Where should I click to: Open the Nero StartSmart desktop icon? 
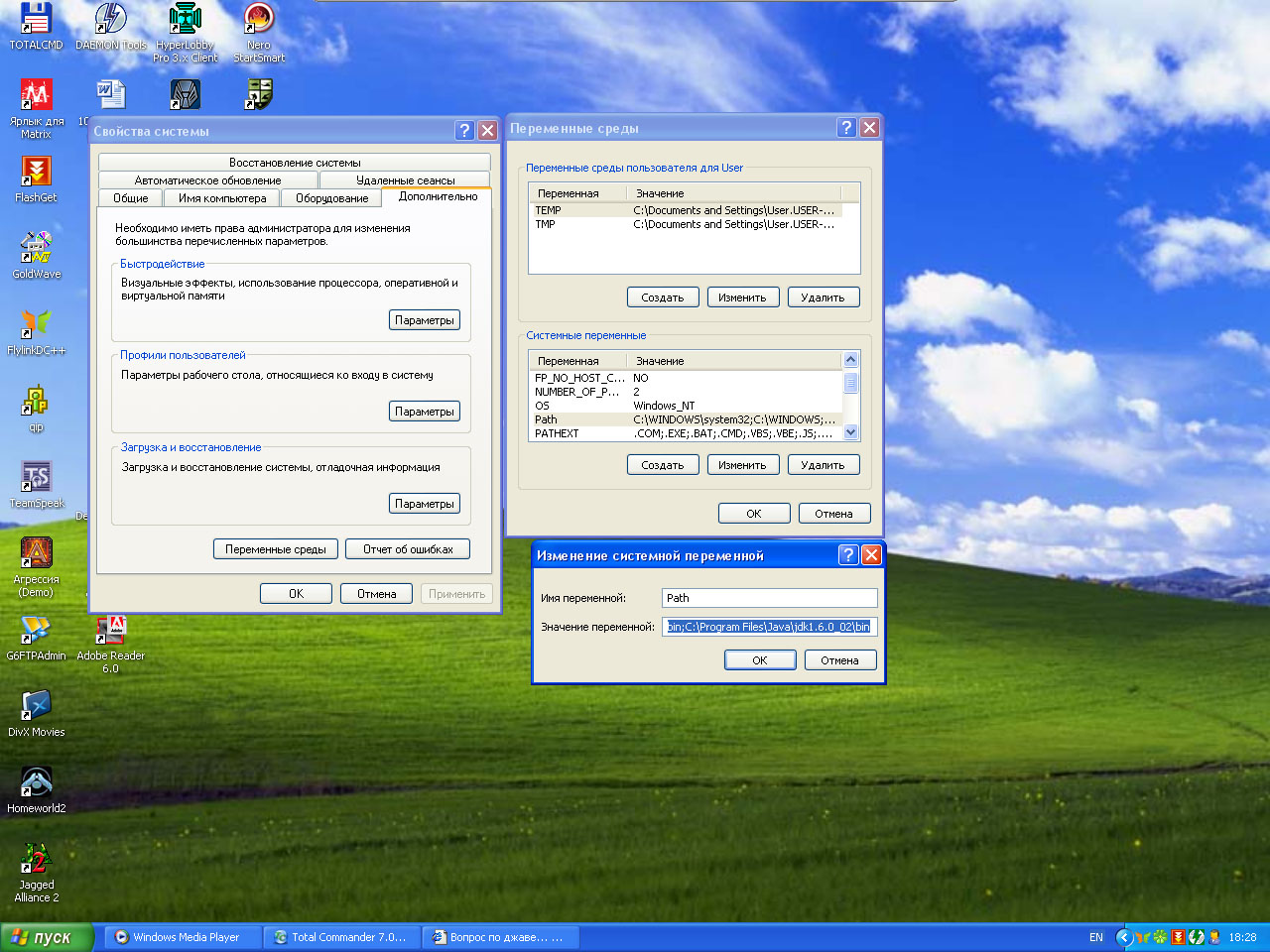tap(259, 20)
